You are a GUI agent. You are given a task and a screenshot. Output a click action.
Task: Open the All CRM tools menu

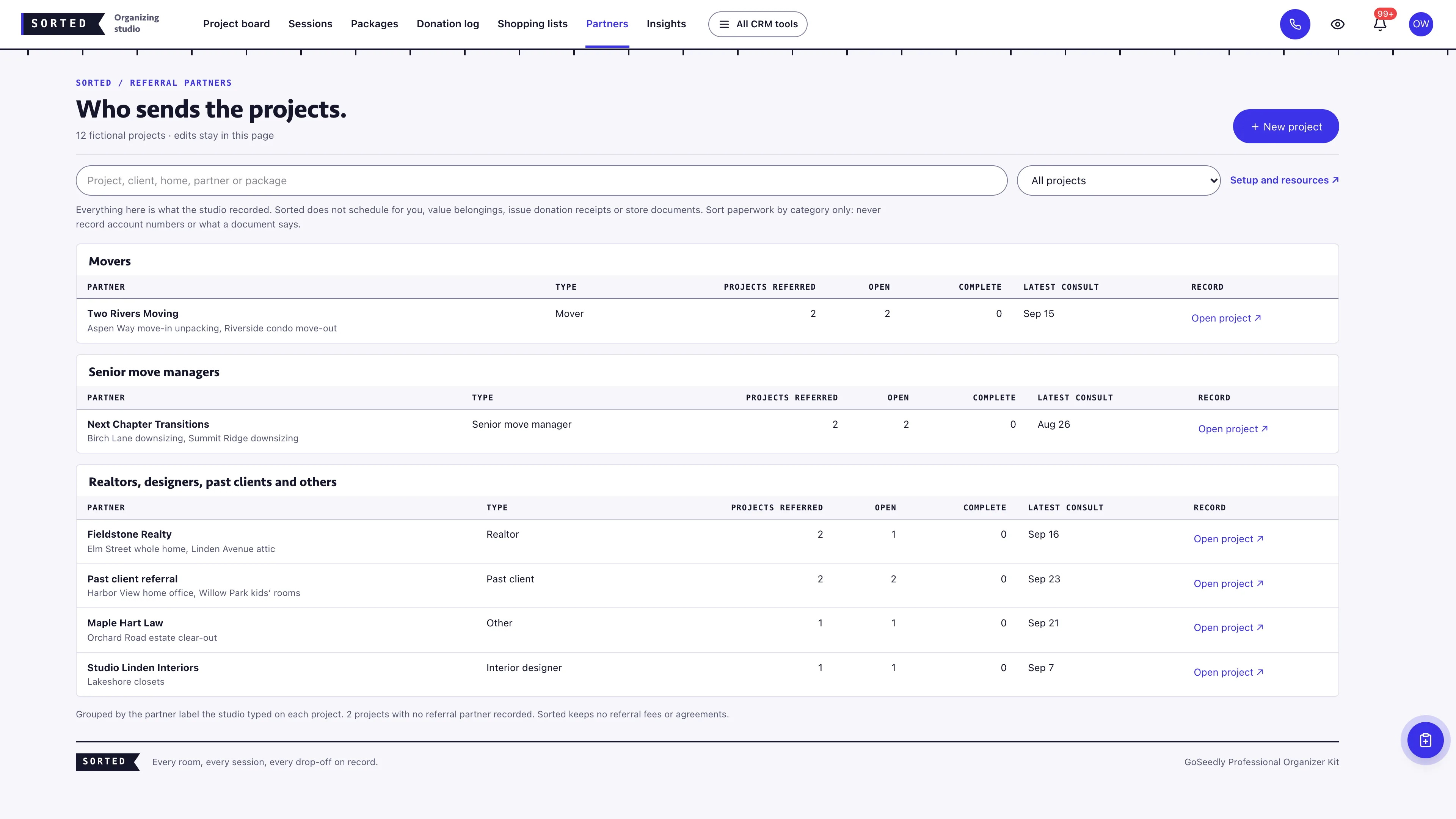(758, 24)
